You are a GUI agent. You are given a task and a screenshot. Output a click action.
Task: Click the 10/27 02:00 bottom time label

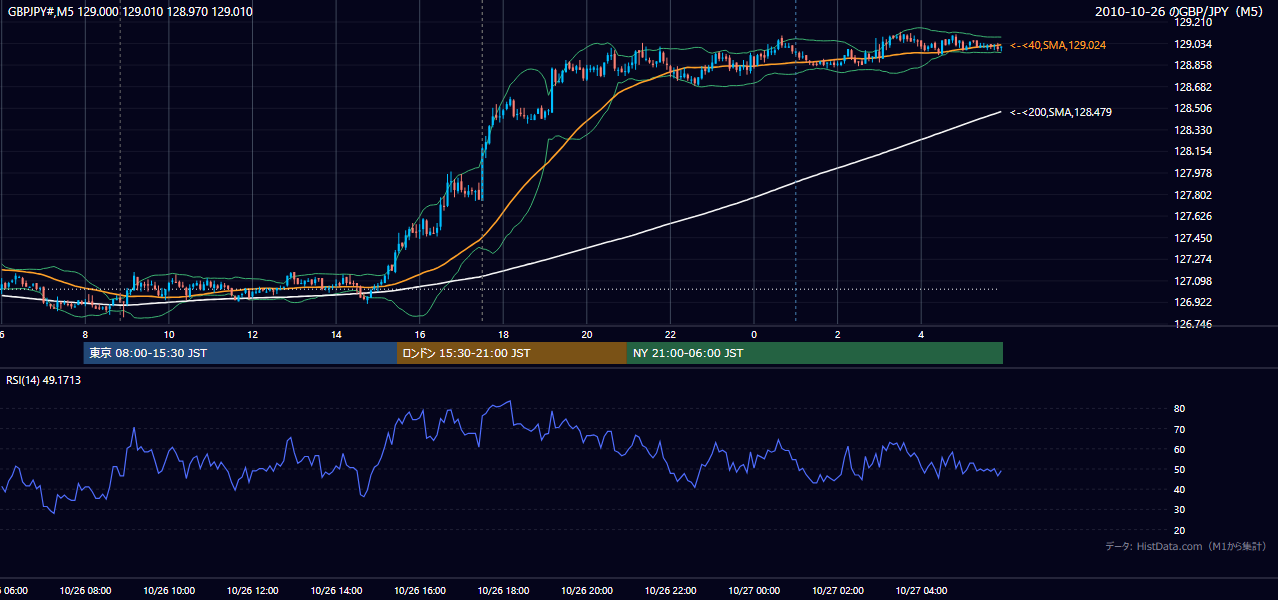838,591
